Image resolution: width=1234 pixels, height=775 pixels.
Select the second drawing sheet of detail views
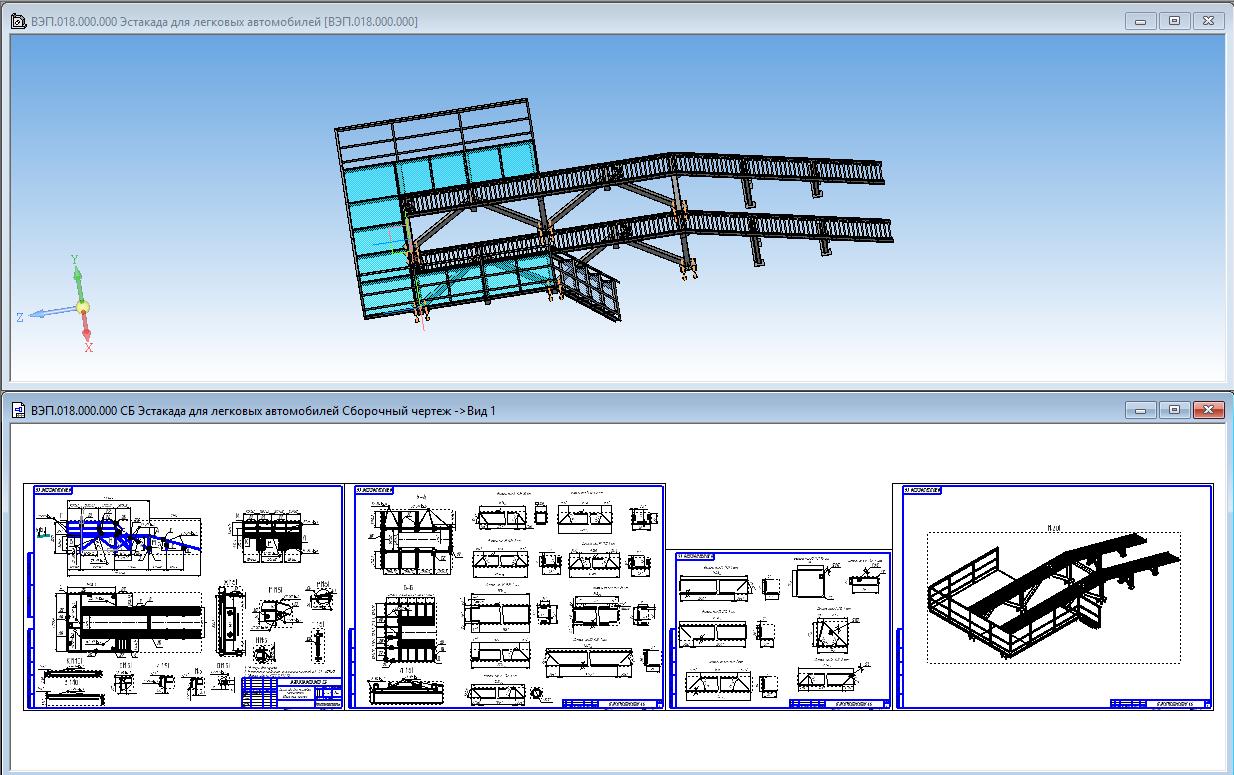(504, 597)
